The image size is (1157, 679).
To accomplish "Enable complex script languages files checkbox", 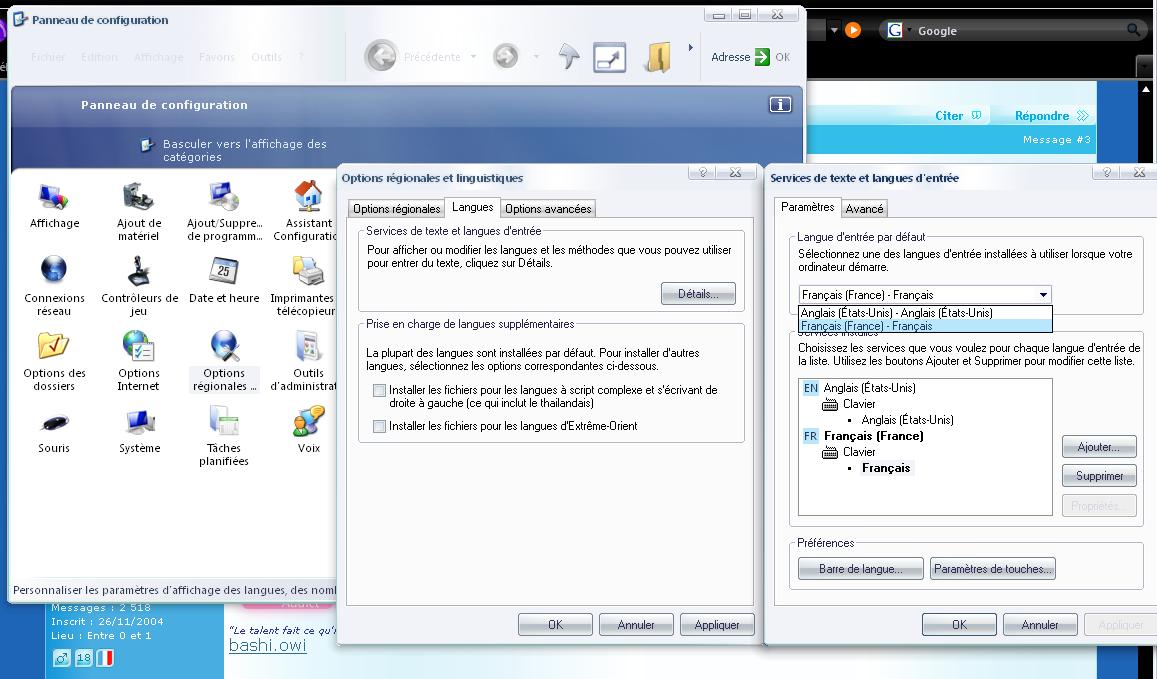I will 379,391.
